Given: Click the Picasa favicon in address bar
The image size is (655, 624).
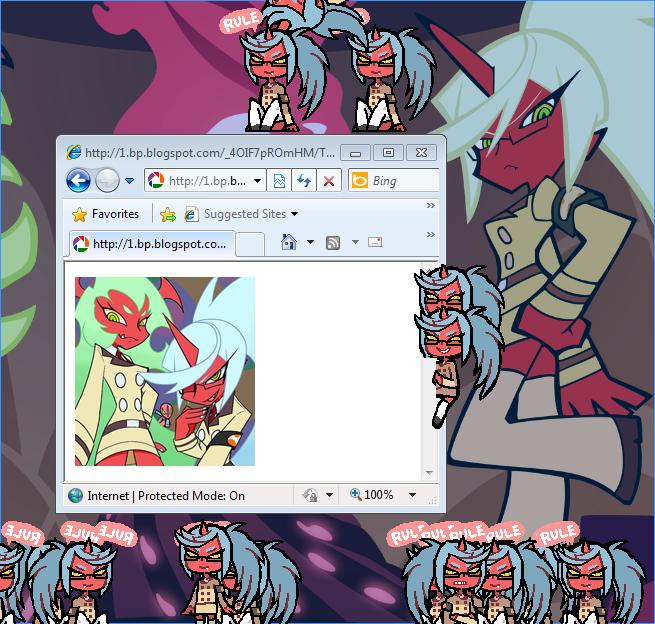Looking at the screenshot, I should 156,180.
